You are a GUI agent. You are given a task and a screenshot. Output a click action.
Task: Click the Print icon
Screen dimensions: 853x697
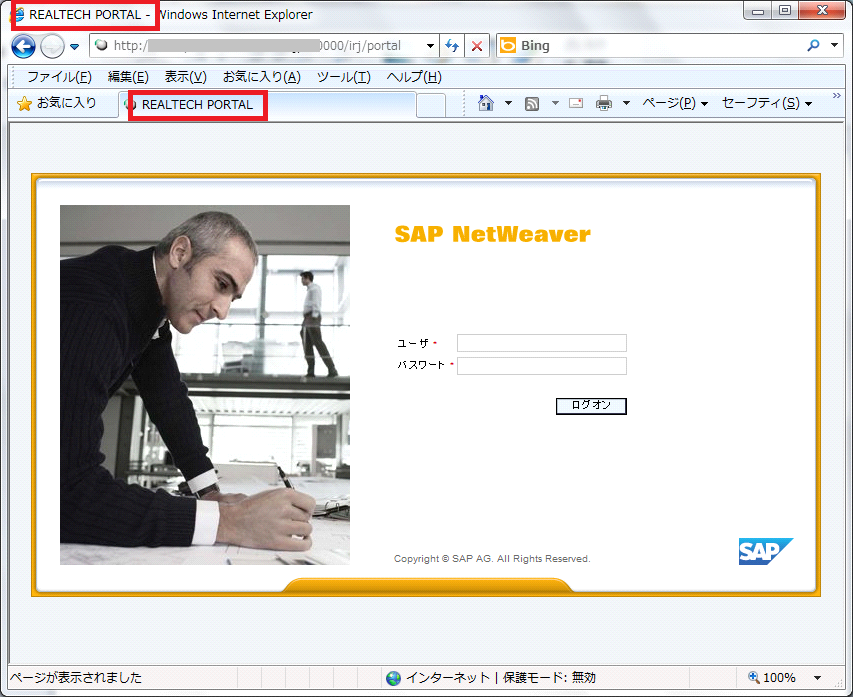pyautogui.click(x=604, y=103)
